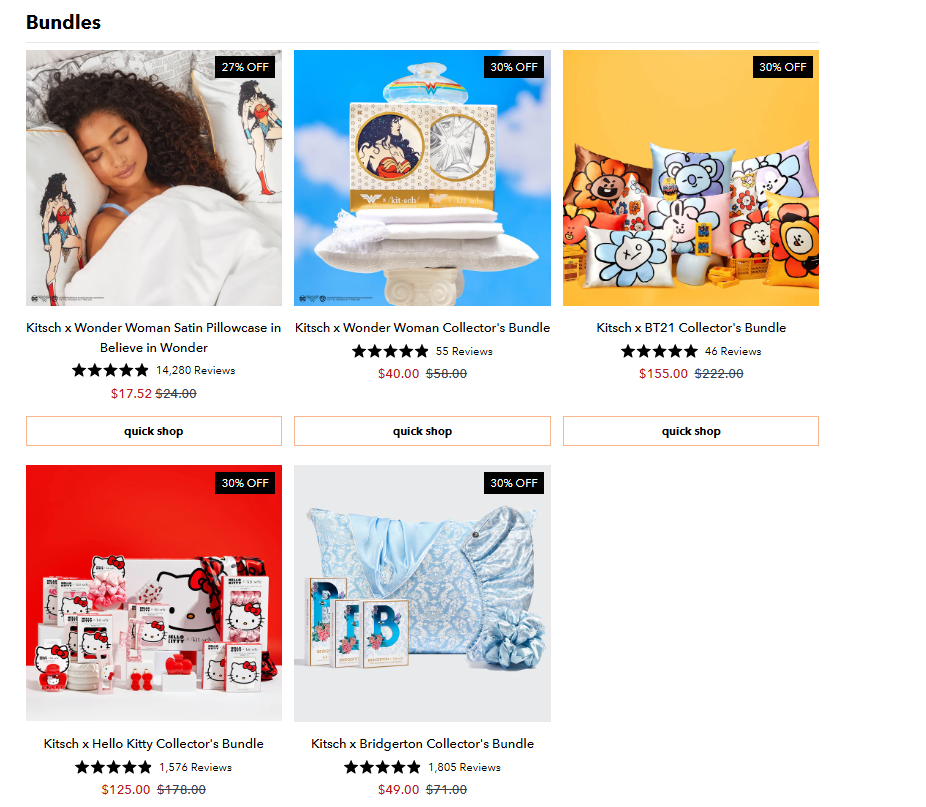Screen dimensions: 926x807
Task: Open Kitsch x Wonder Woman Collector's Bundle title
Action: click(422, 328)
